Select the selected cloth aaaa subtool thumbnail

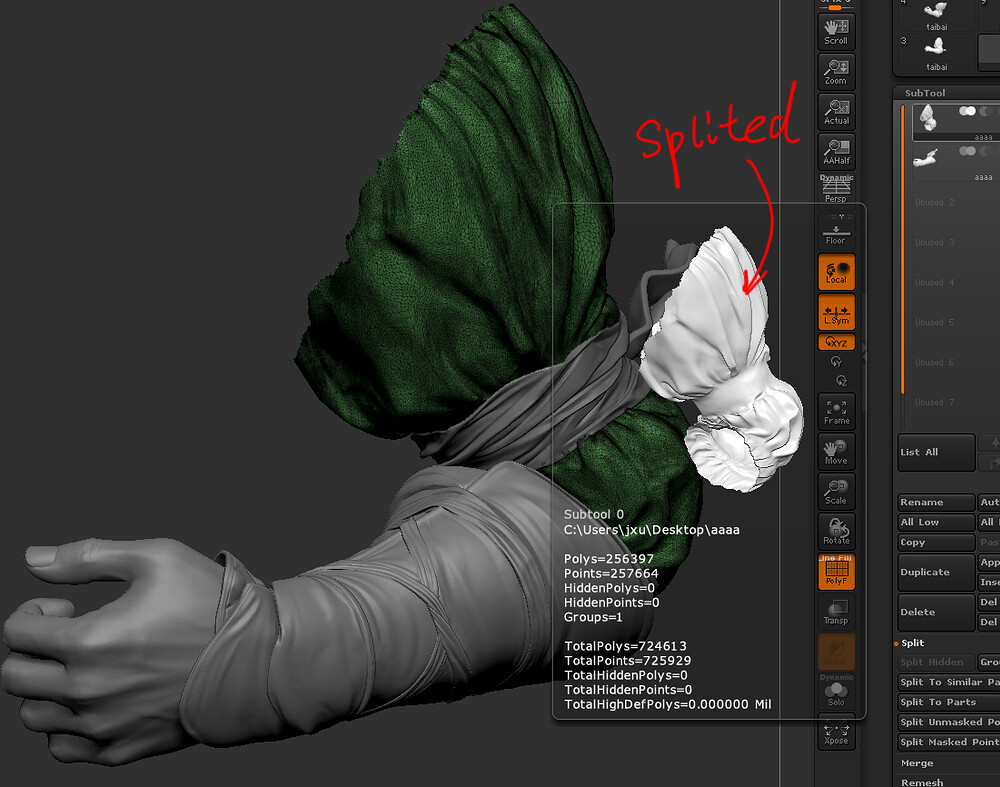tap(928, 119)
